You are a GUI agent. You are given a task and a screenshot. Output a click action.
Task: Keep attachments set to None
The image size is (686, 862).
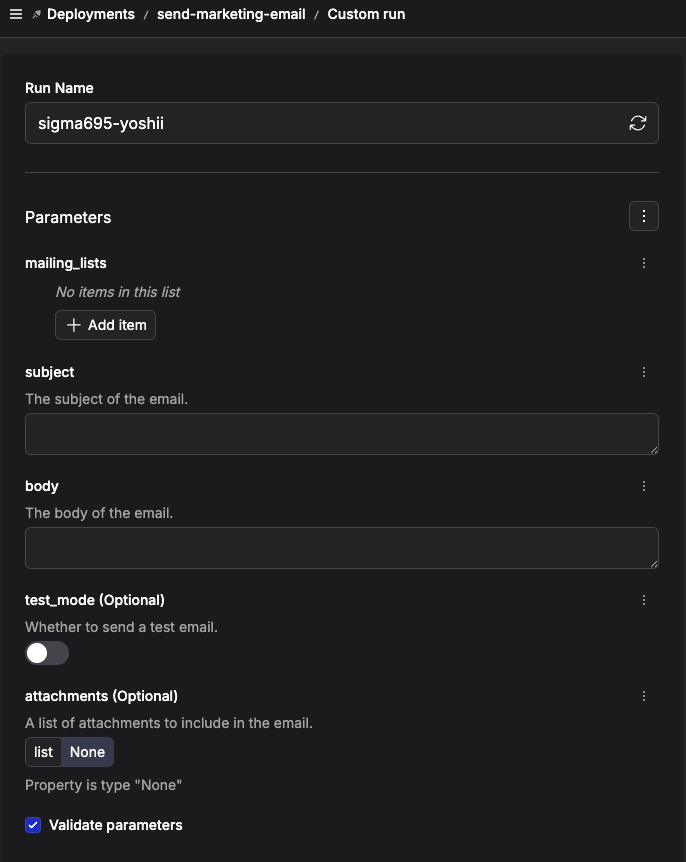pyautogui.click(x=87, y=751)
